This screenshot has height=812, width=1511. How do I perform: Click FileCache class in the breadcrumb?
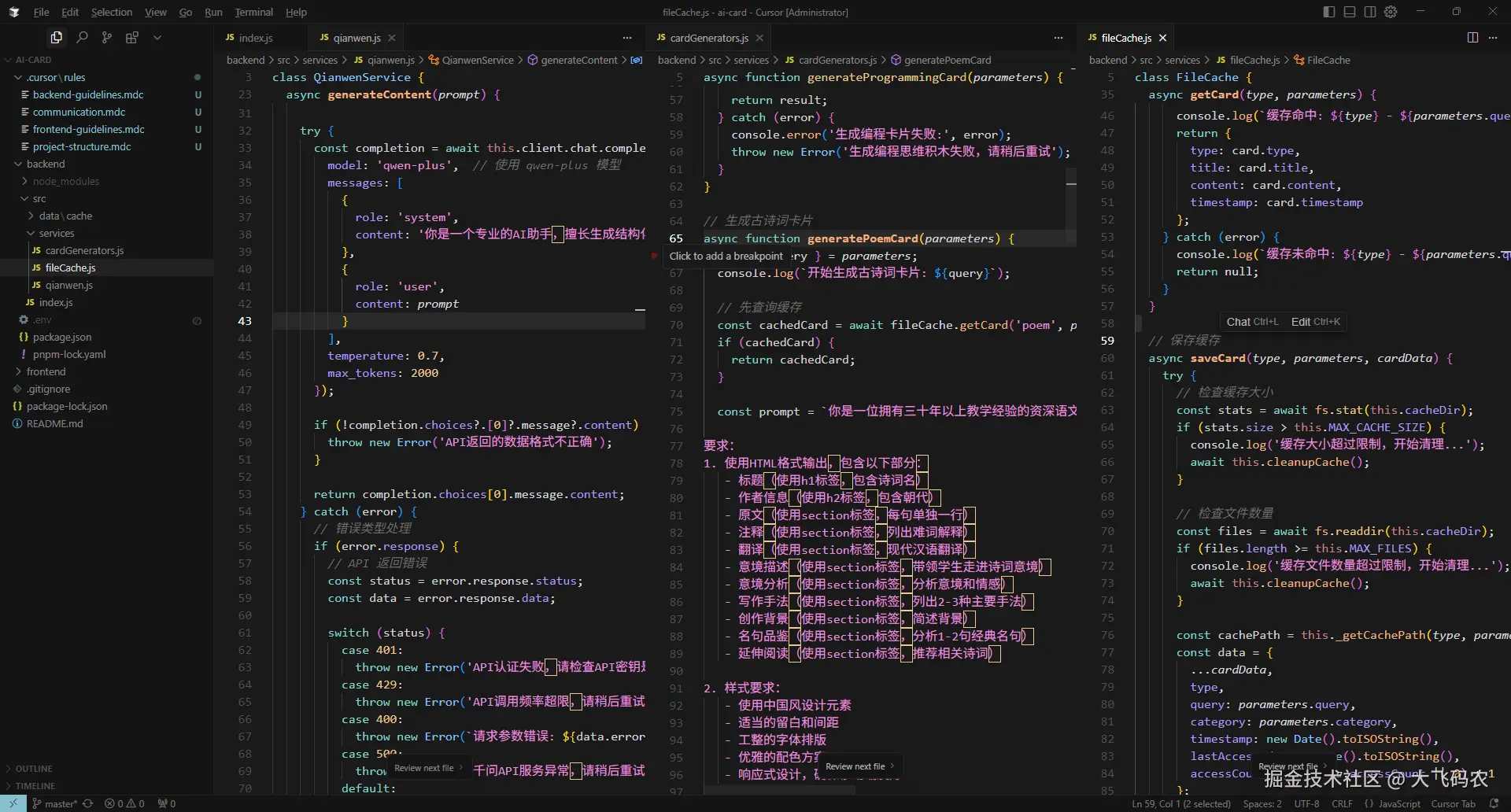click(x=1328, y=60)
